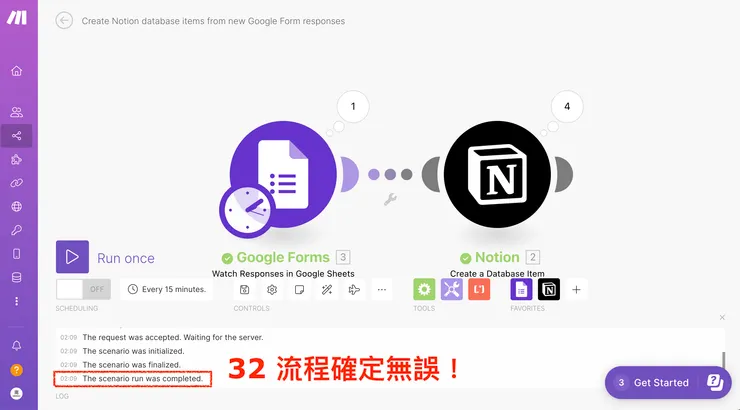Click the scenario title text

[x=213, y=21]
